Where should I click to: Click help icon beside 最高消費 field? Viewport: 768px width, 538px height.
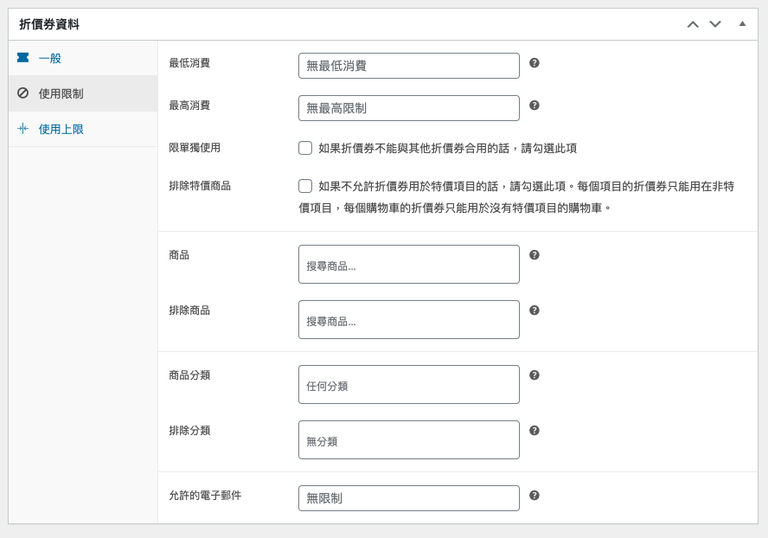tap(534, 105)
